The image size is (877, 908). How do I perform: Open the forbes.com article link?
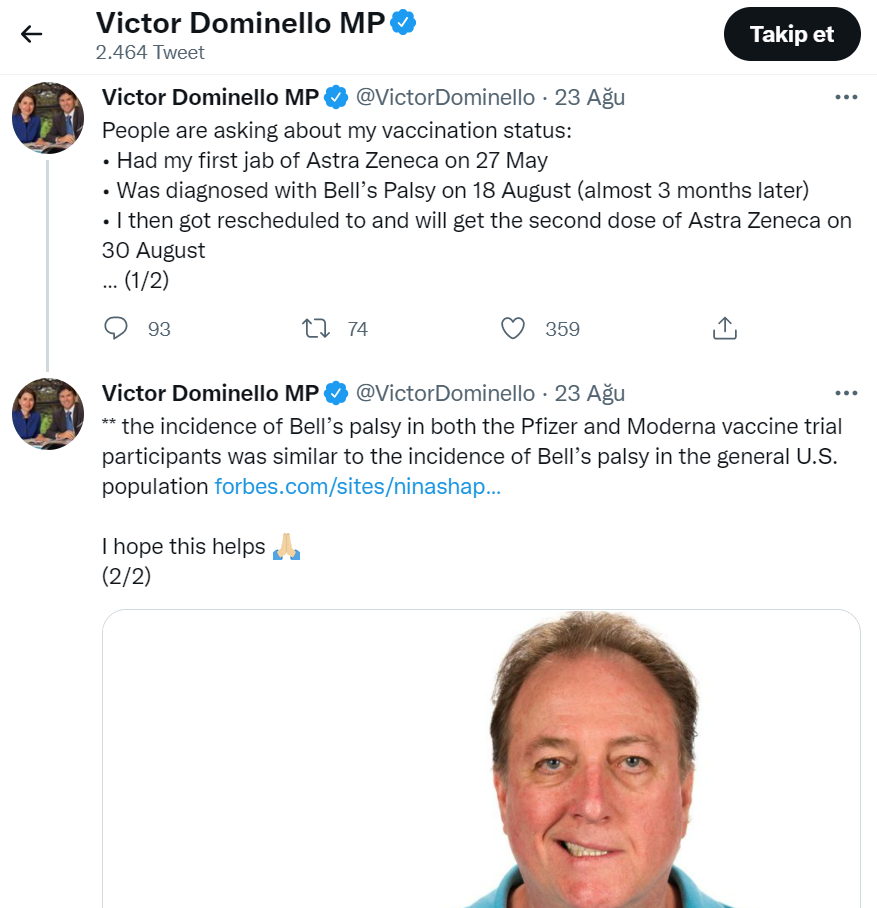tap(357, 488)
